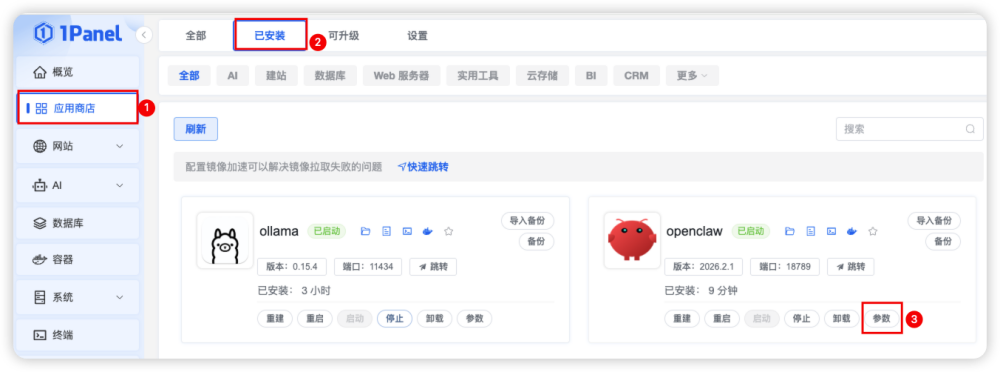Screen dimensions: 1000x372
Task: Star openclaw as a favorite
Action: pos(873,232)
